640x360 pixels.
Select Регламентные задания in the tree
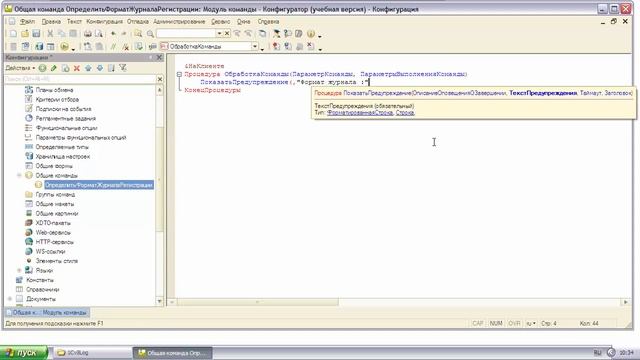tap(66, 118)
